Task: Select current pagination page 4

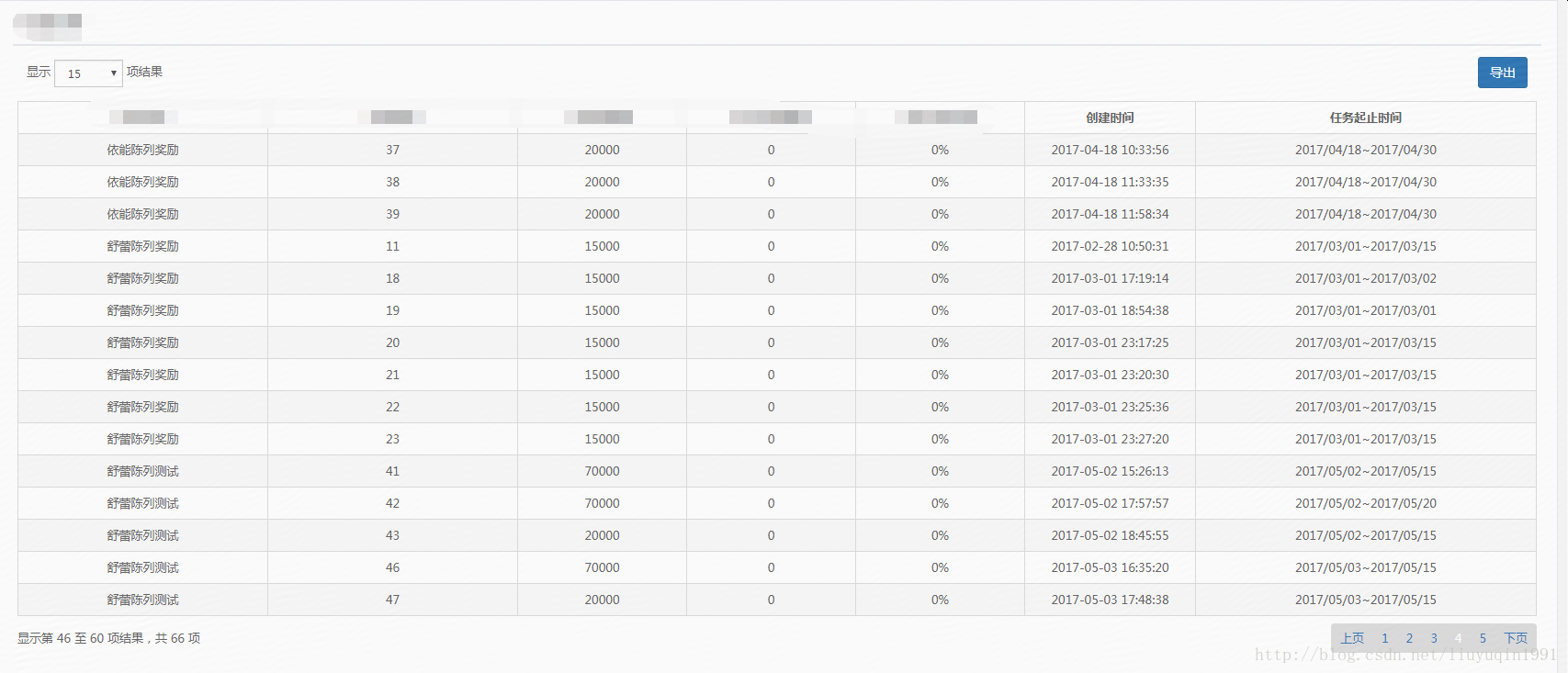Action: coord(1458,638)
